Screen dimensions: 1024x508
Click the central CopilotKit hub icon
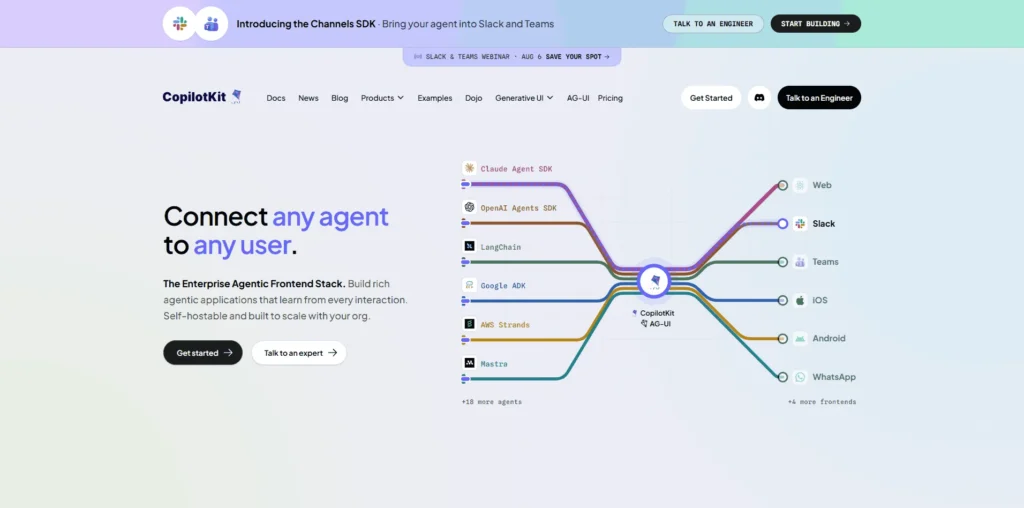[x=654, y=281]
